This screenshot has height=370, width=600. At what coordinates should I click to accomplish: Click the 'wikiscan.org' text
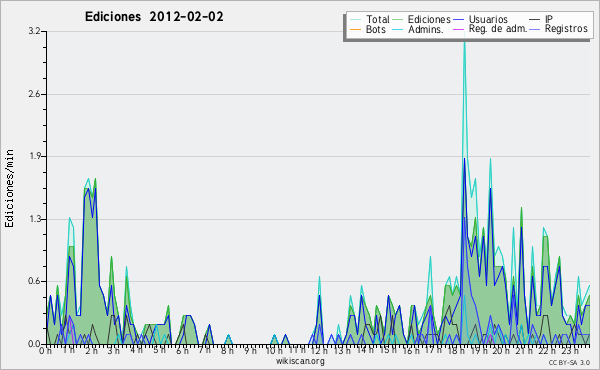pos(300,361)
